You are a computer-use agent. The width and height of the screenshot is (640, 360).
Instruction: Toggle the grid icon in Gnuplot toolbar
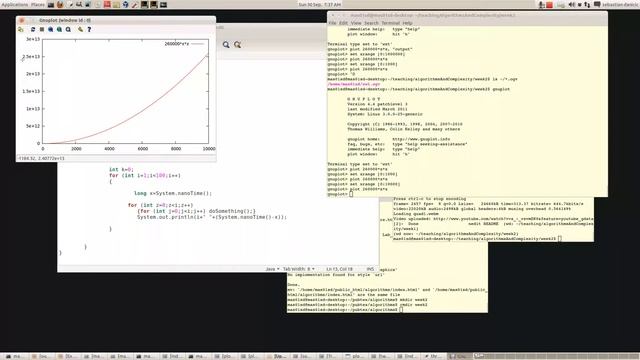(x=42, y=29)
